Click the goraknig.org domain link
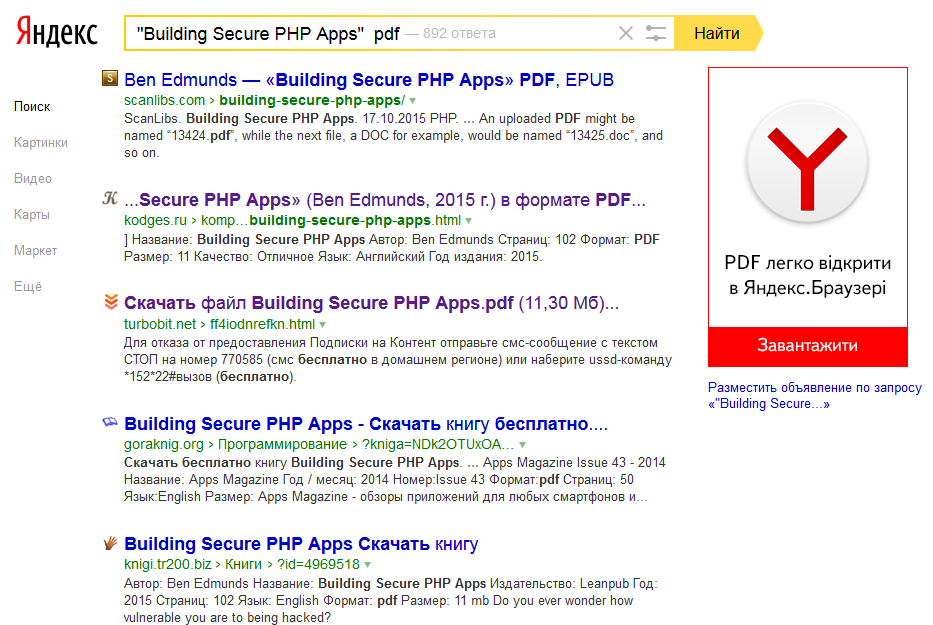This screenshot has width=933, height=625. click(x=164, y=444)
